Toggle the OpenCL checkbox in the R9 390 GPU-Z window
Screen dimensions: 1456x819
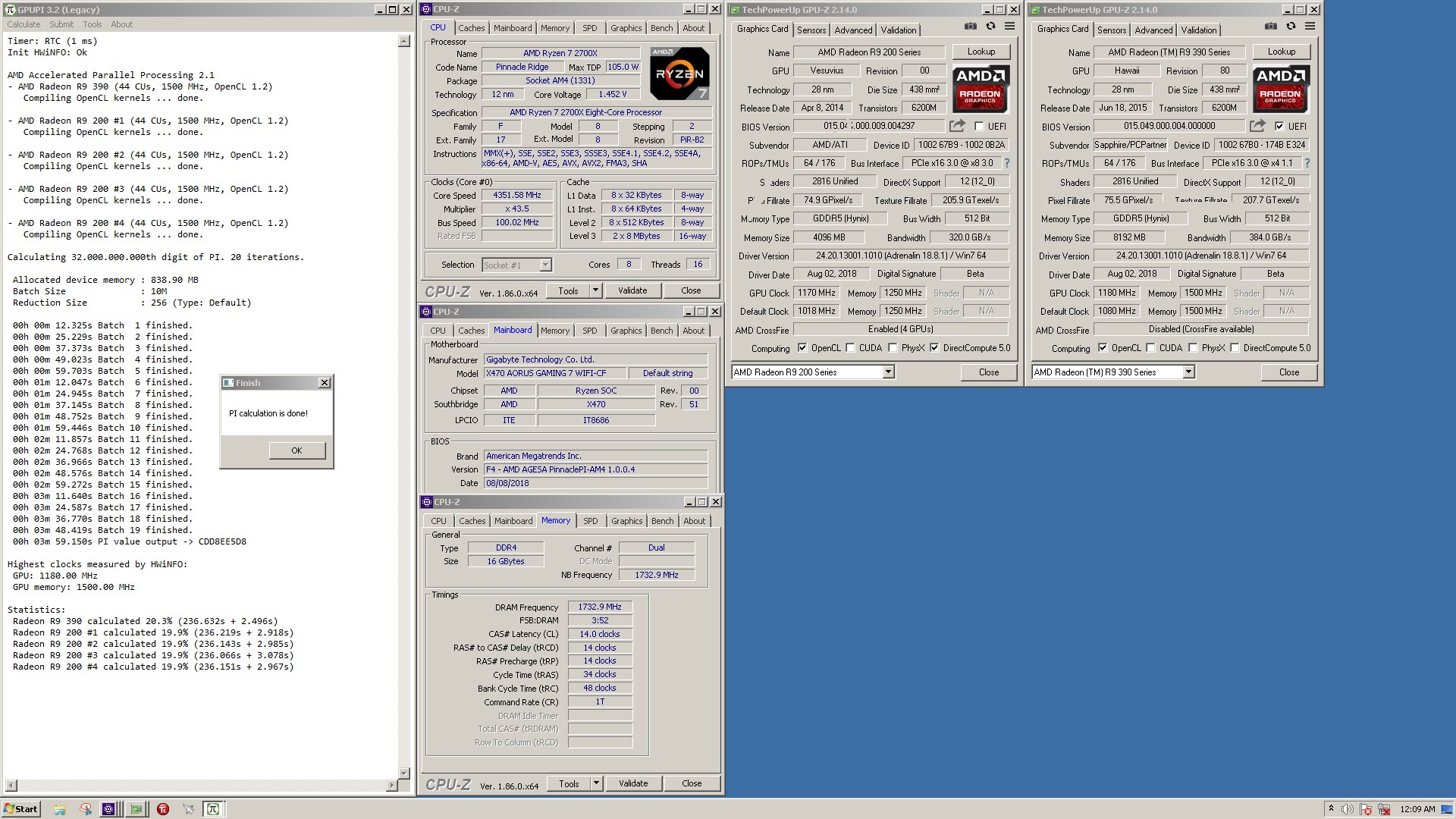(1103, 348)
